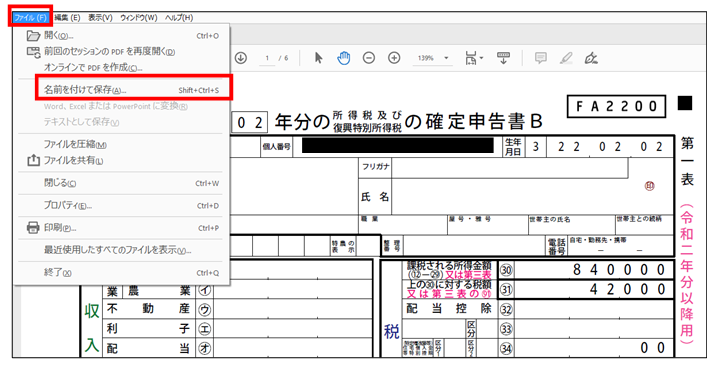
Task: Open the ヘルプ(H) menu
Action: [x=179, y=17]
